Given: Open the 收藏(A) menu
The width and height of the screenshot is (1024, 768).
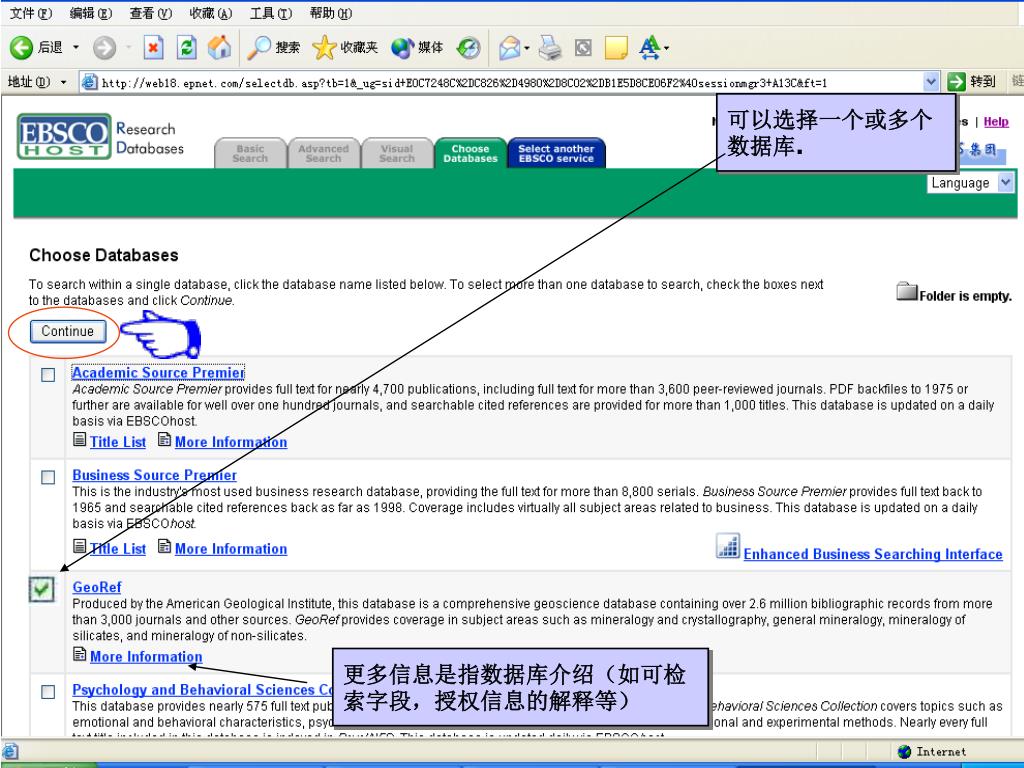Looking at the screenshot, I should point(211,13).
